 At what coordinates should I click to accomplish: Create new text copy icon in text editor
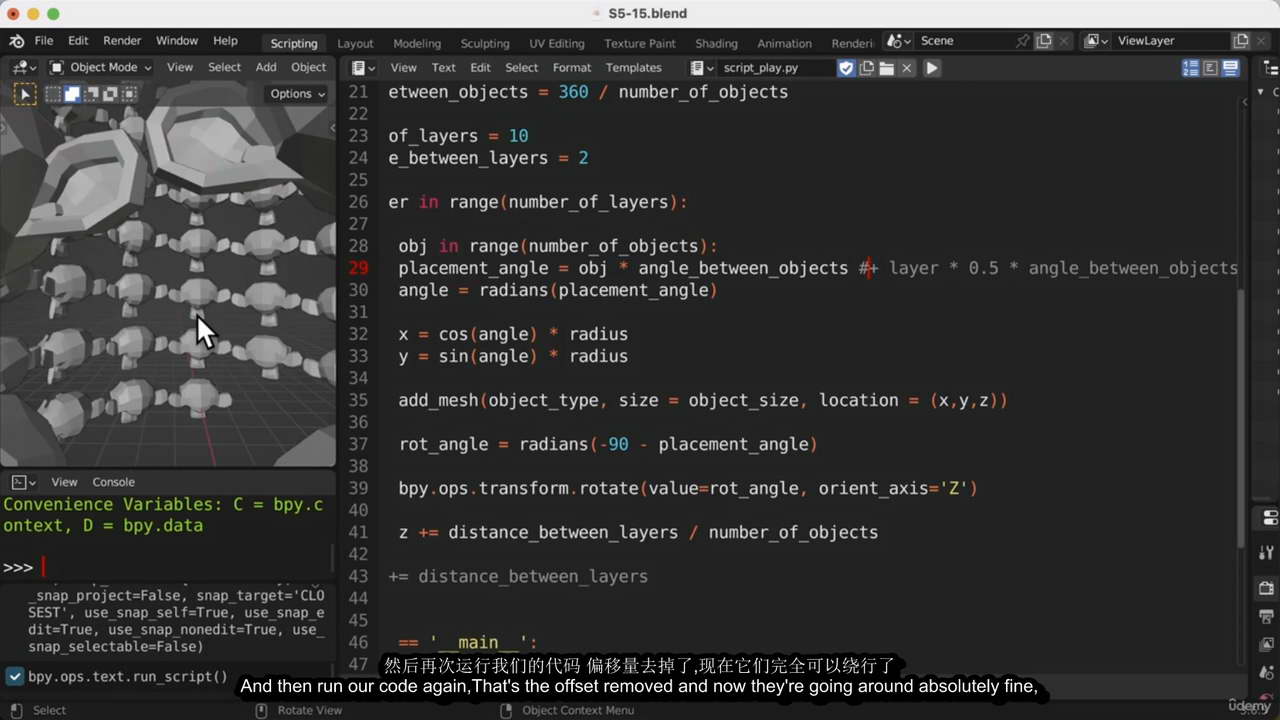866,68
